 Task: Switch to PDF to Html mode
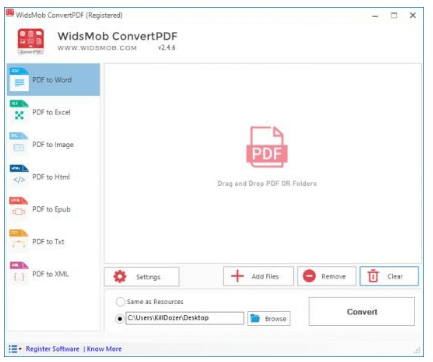(x=53, y=177)
